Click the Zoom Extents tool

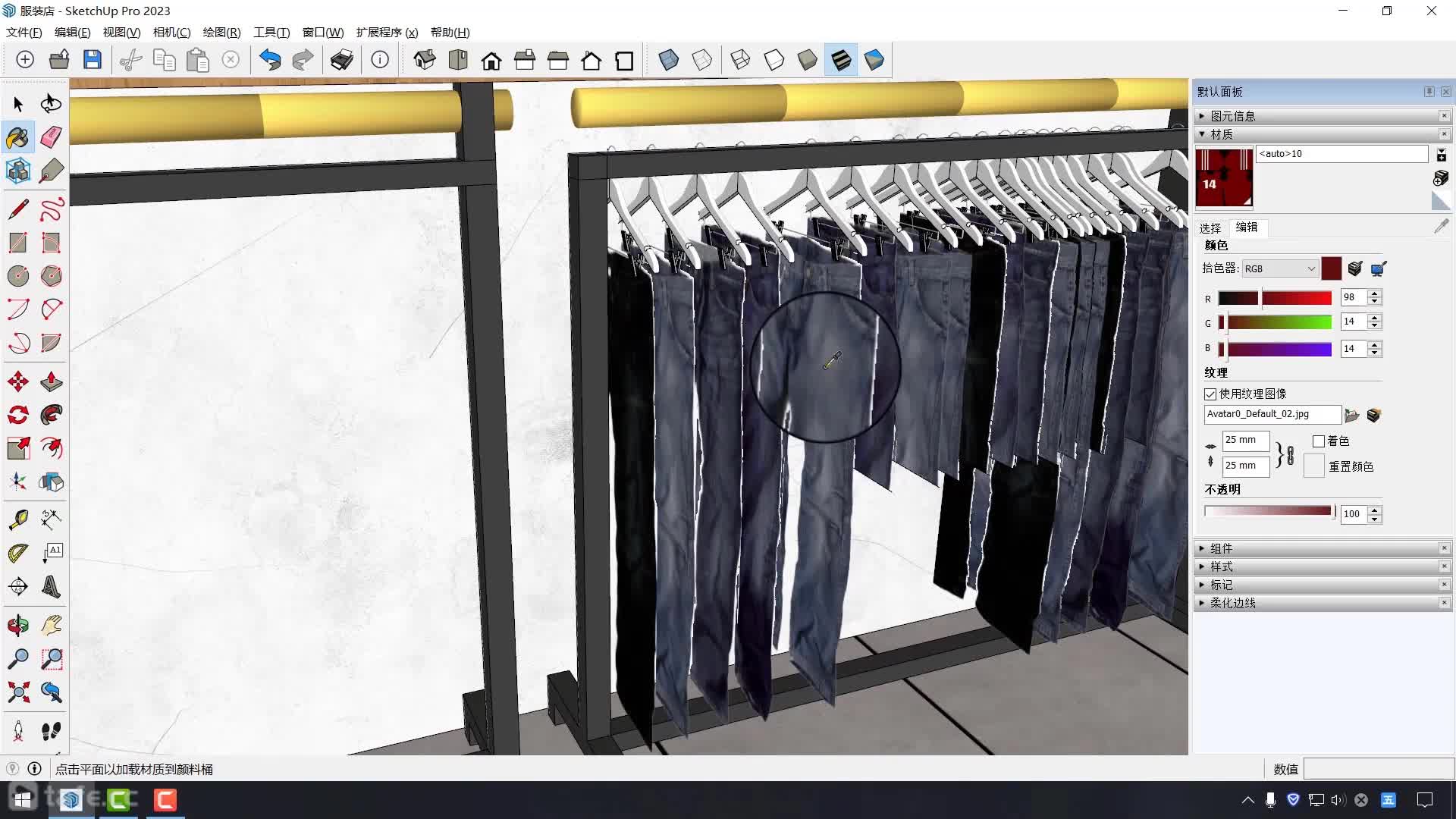click(x=18, y=692)
